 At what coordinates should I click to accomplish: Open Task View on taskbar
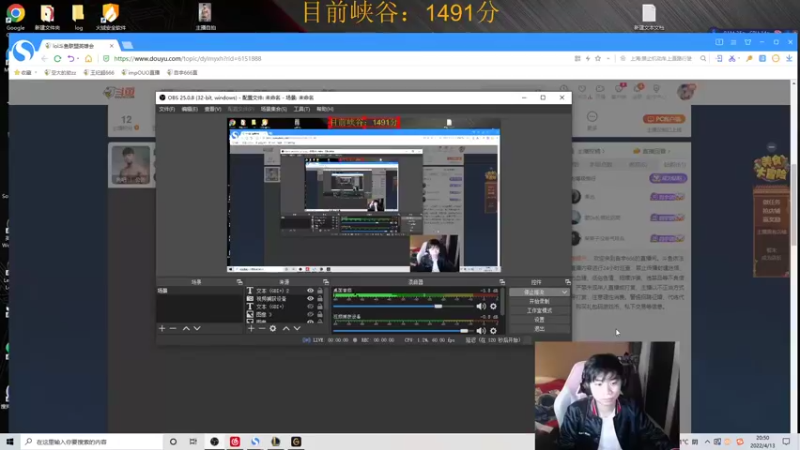coord(193,442)
